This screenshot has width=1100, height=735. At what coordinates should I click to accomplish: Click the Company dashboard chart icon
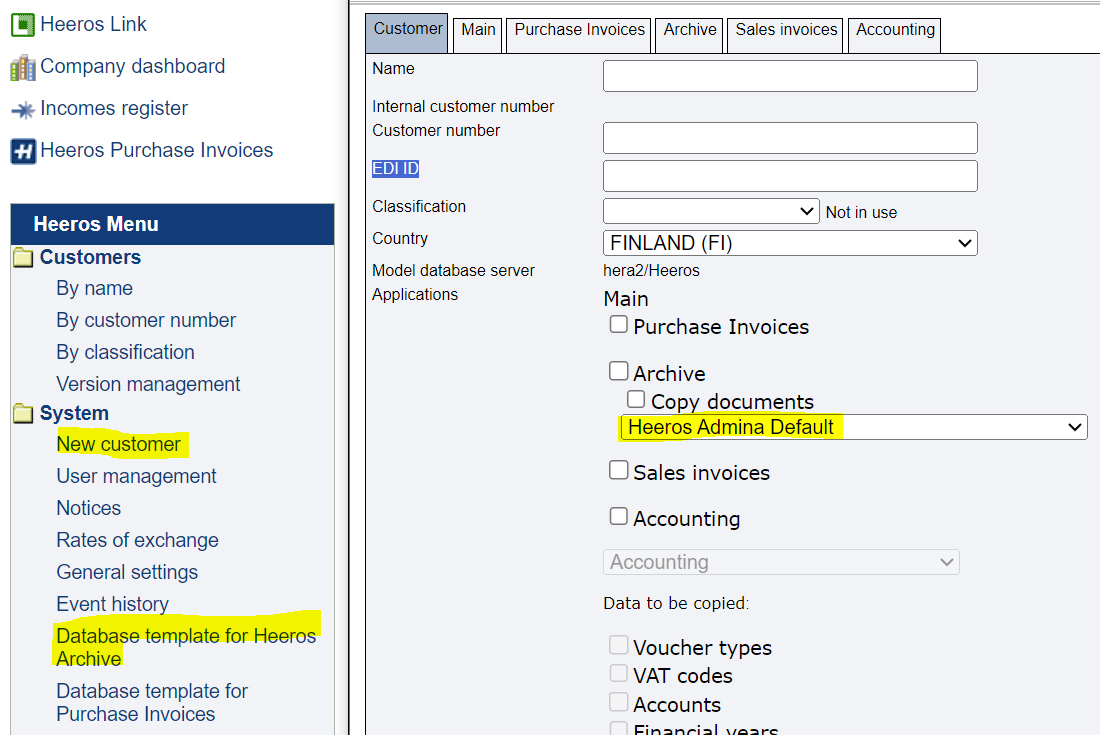click(22, 67)
